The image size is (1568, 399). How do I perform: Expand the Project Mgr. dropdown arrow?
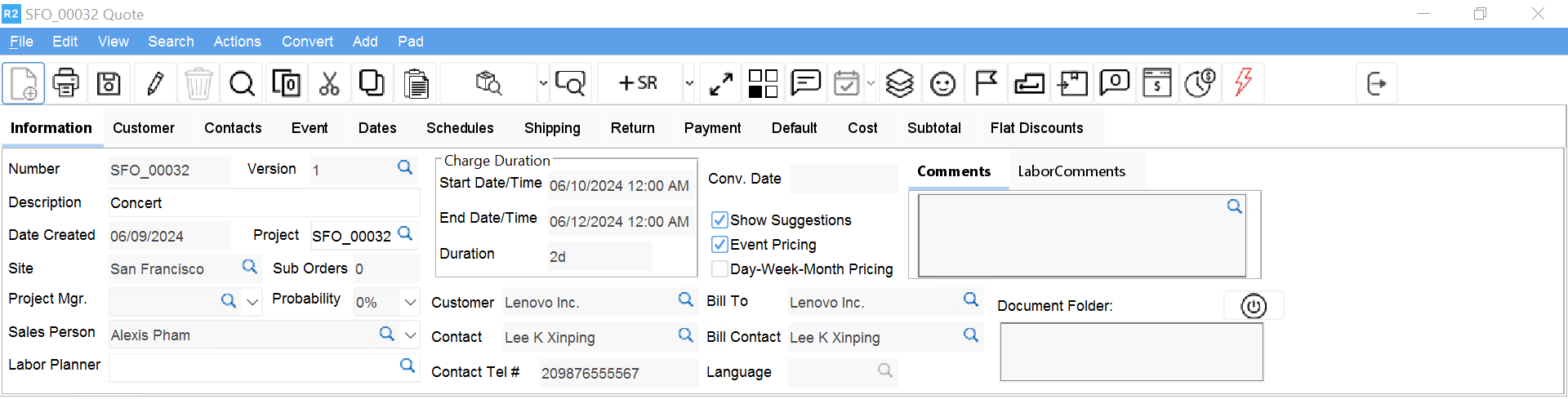(252, 302)
